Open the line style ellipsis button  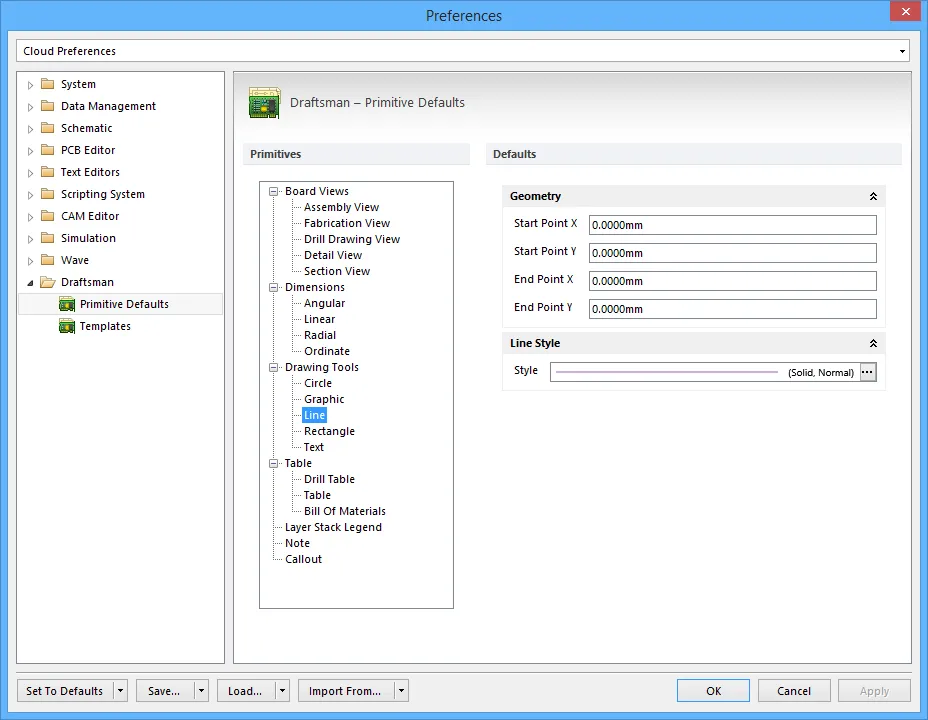click(x=868, y=372)
